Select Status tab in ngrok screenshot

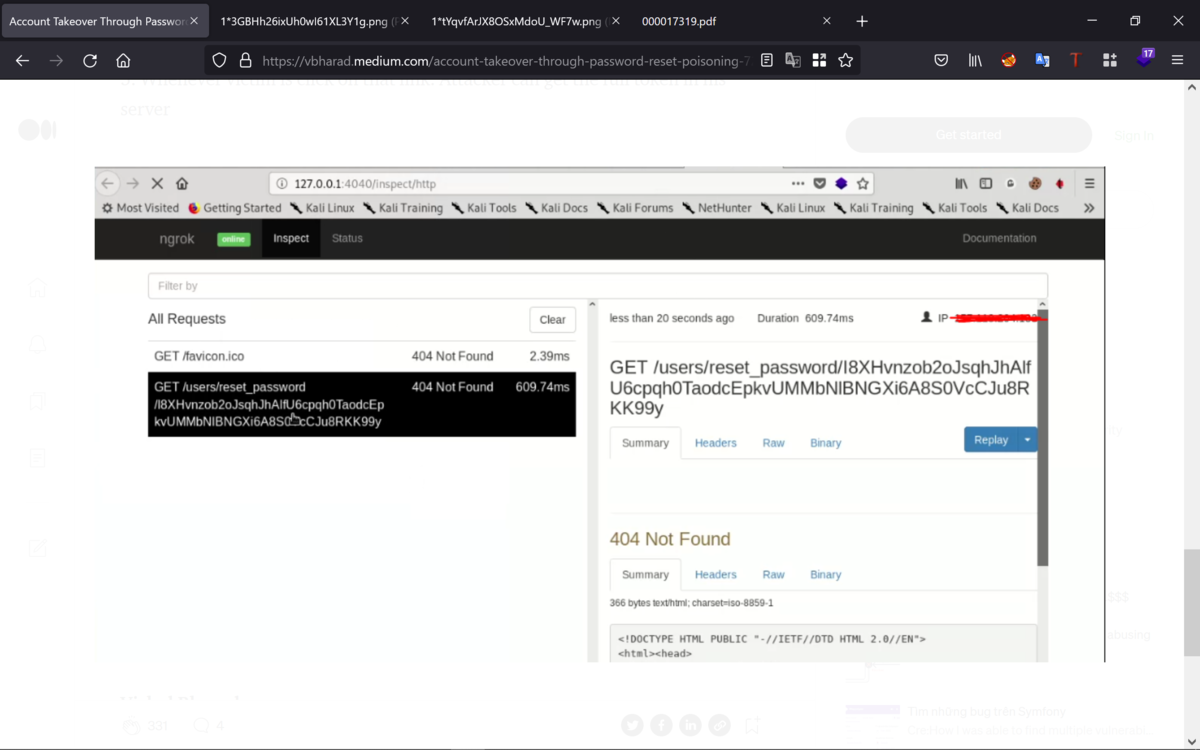coord(347,238)
